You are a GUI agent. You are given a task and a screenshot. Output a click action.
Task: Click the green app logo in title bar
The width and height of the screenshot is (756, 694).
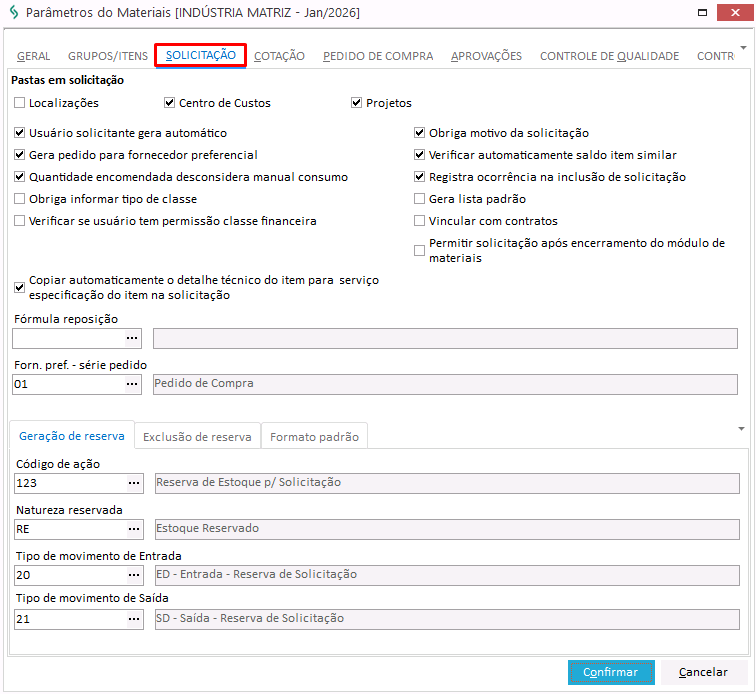point(14,12)
